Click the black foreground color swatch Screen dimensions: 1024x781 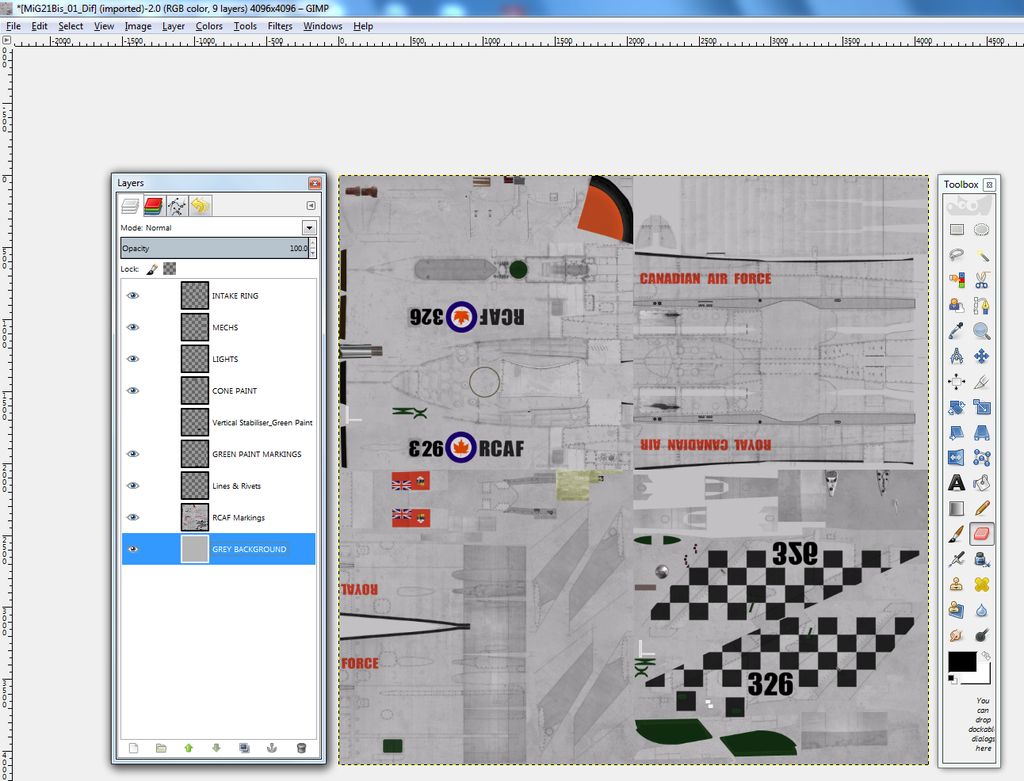tap(961, 662)
